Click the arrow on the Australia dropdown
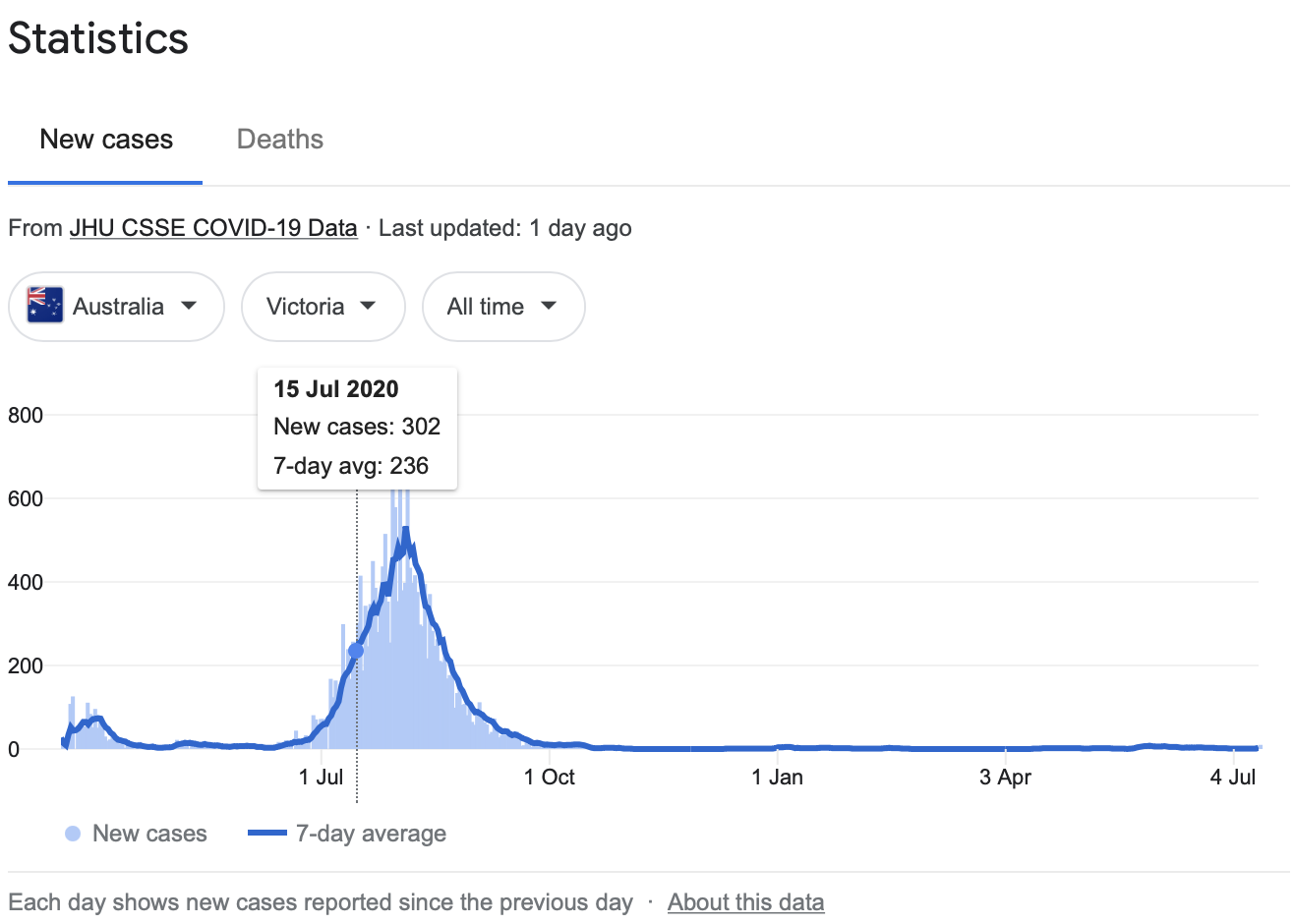 click(189, 306)
